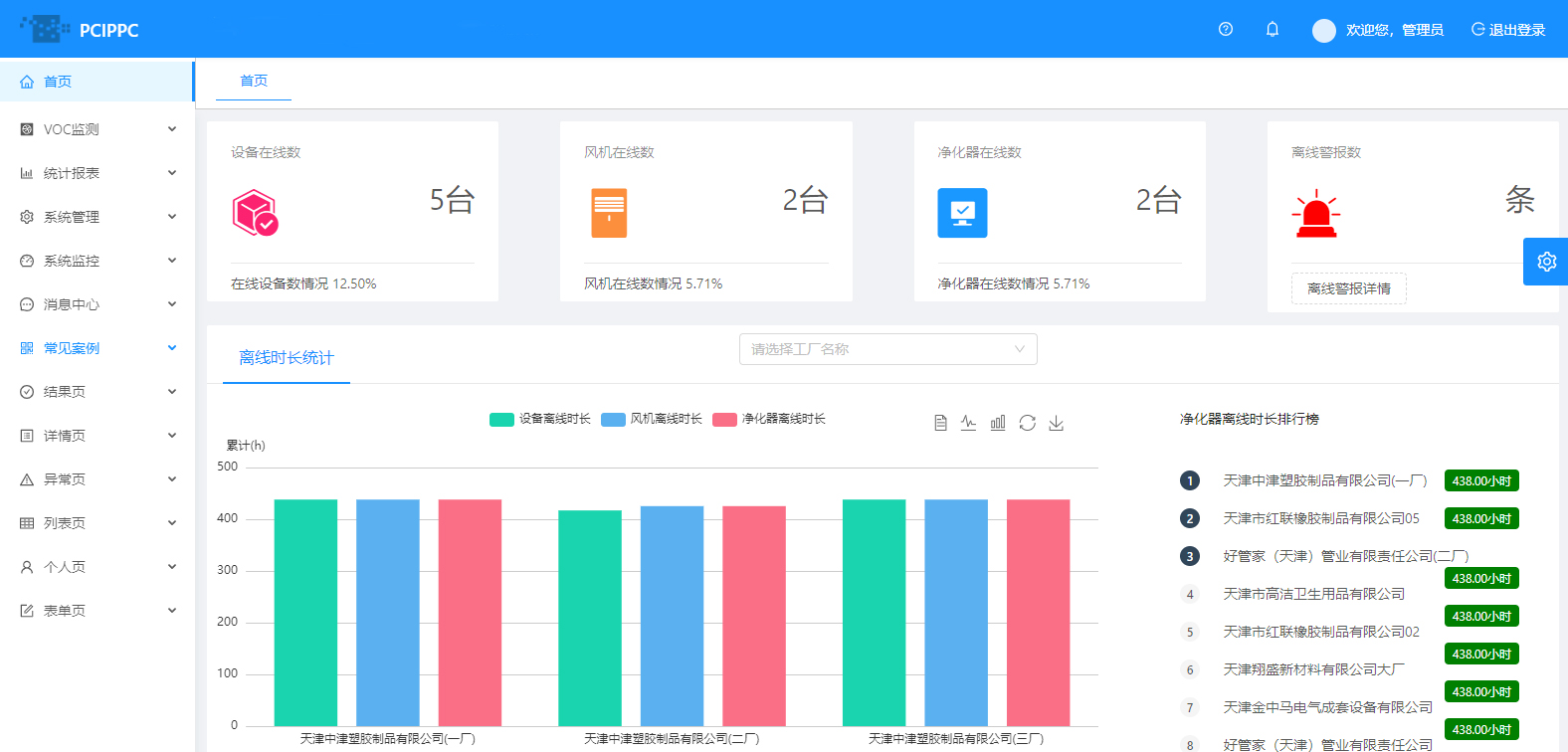This screenshot has width=1568, height=752.
Task: Download chart as image
Action: [1056, 423]
